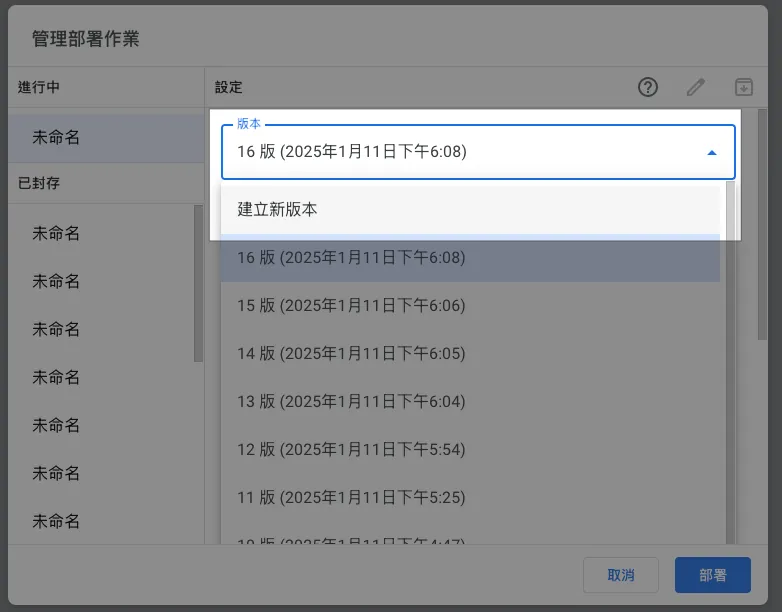Collapse the 版本 dropdown using its arrow
This screenshot has height=612, width=782.
[x=712, y=153]
